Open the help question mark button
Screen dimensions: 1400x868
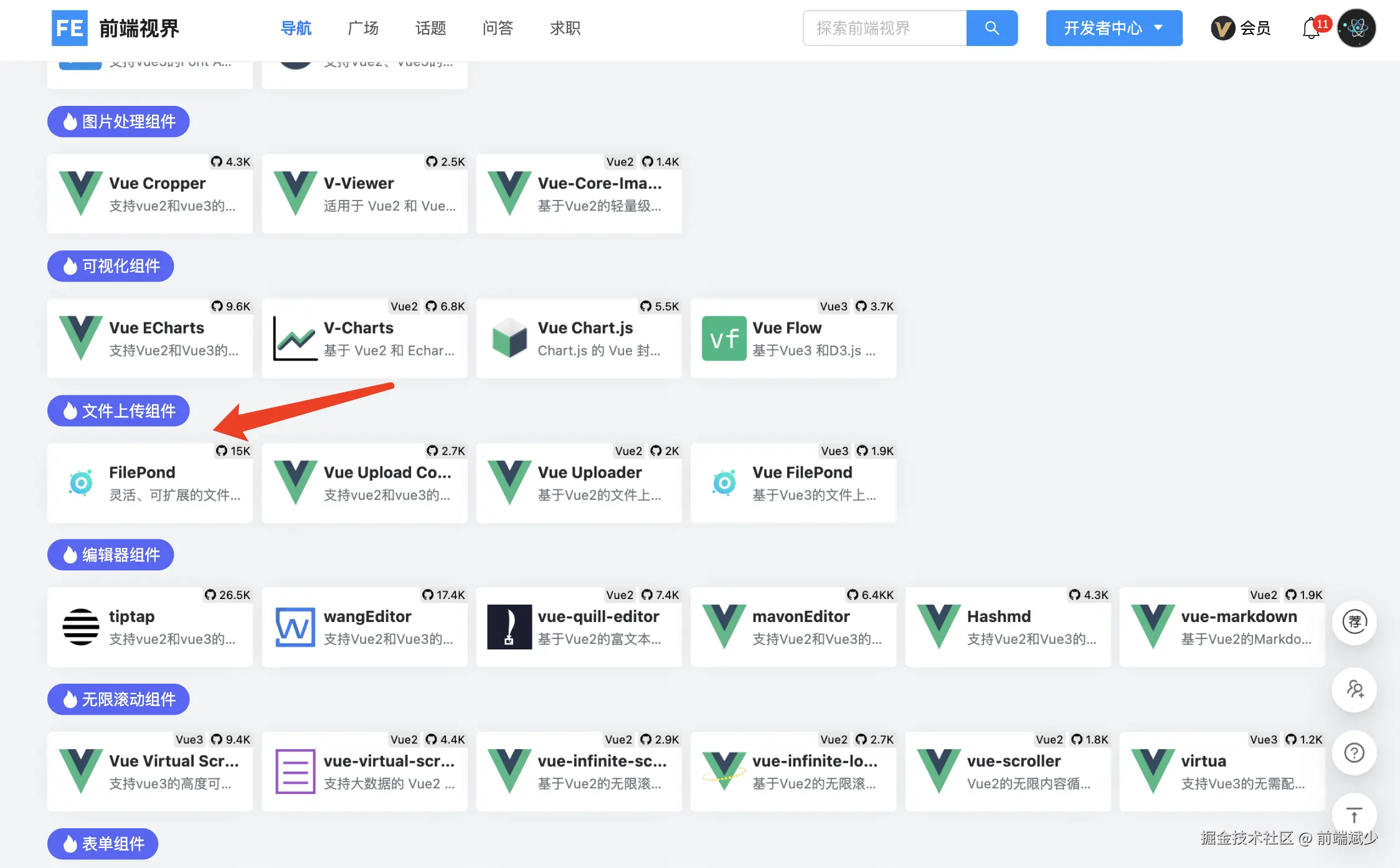click(1354, 753)
